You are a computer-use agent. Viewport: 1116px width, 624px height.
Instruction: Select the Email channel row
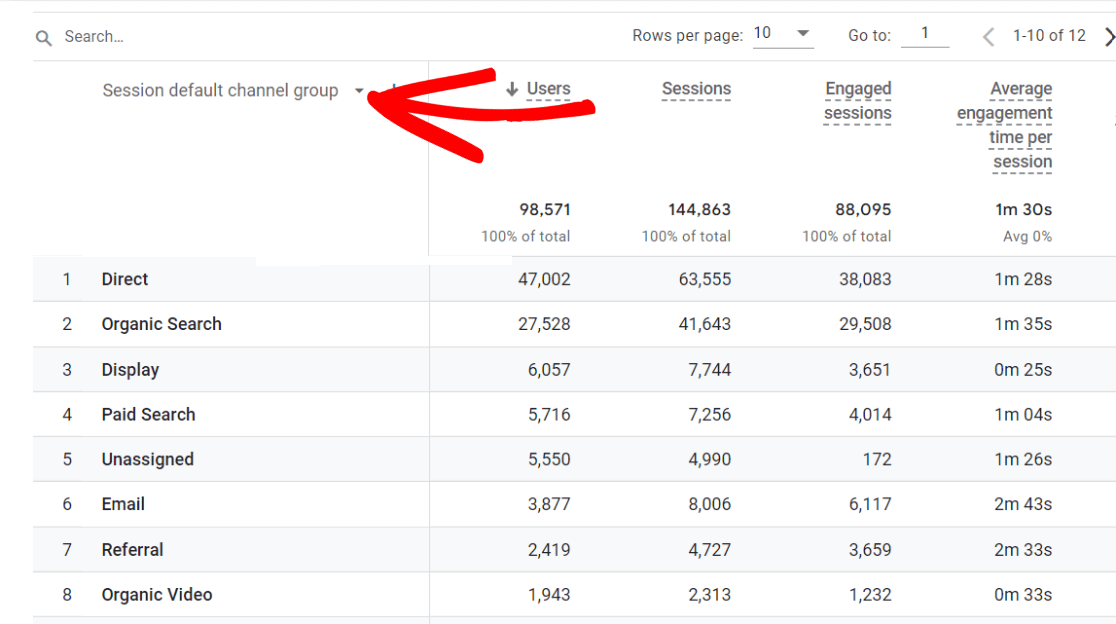[x=122, y=504]
